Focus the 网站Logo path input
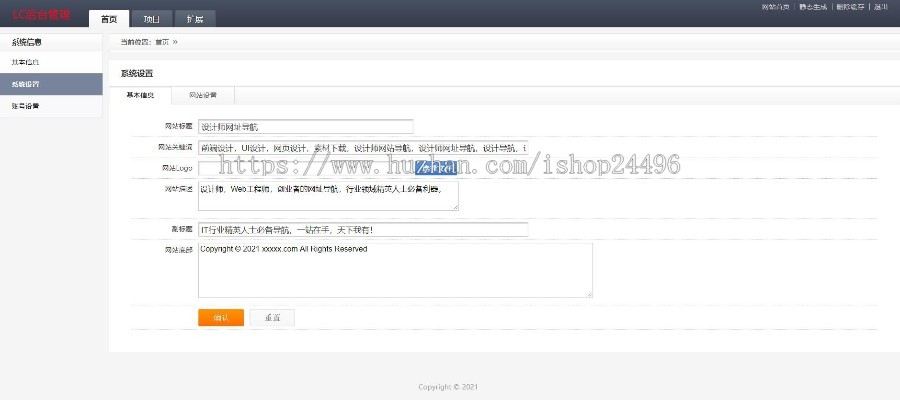This screenshot has height=400, width=900. tap(306, 168)
